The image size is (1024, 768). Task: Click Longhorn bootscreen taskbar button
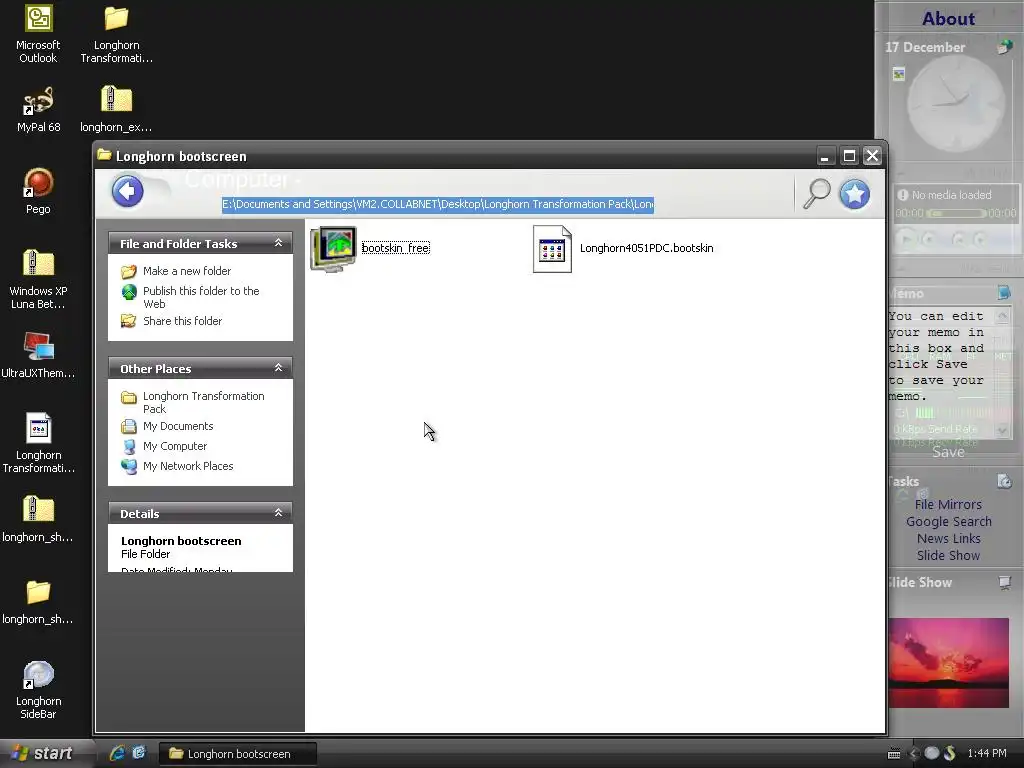238,754
